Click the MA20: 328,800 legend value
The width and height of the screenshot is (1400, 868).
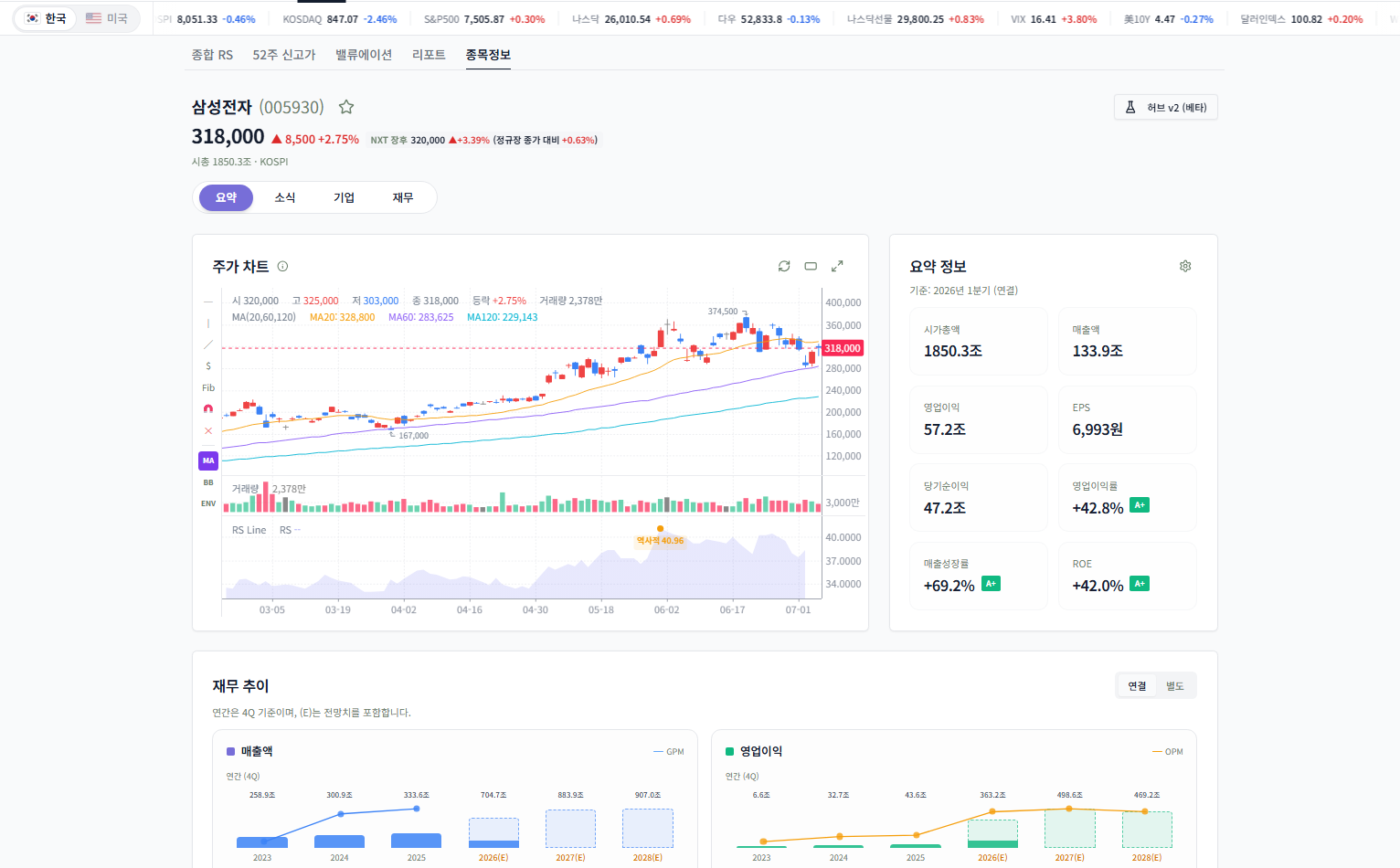tap(342, 317)
